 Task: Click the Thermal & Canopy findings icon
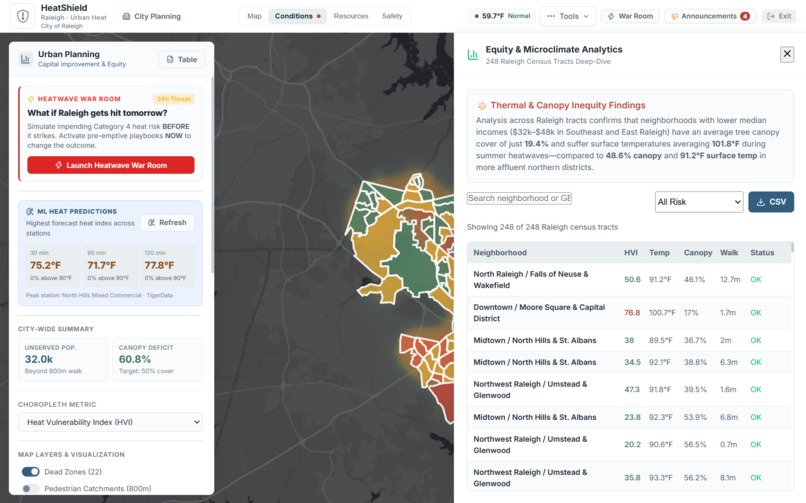482,105
